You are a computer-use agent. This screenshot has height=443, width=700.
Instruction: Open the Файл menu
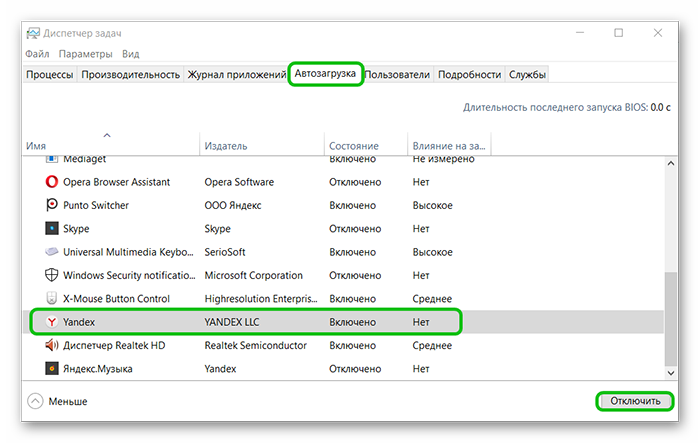click(x=37, y=54)
